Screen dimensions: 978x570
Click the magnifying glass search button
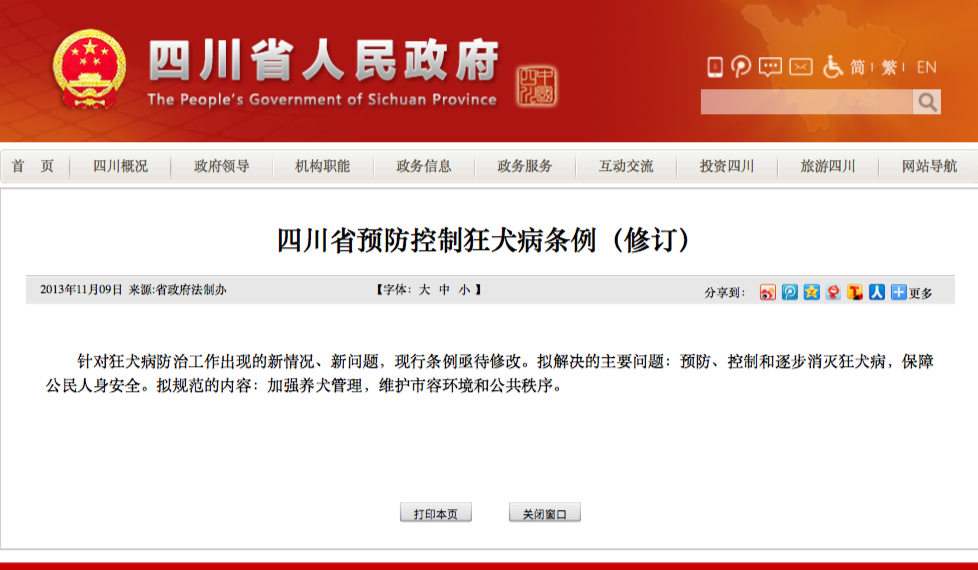[x=927, y=102]
